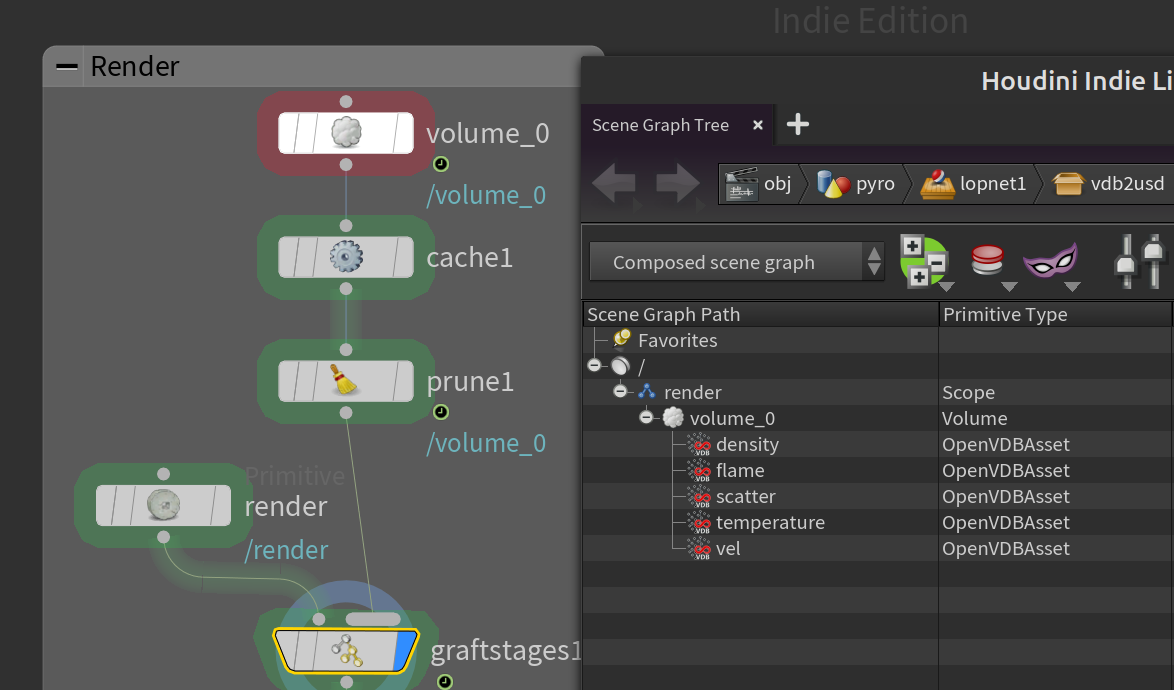Viewport: 1174px width, 690px height.
Task: Click the expand/collapse tree plus-minus icon
Action: pyautogui.click(x=924, y=261)
